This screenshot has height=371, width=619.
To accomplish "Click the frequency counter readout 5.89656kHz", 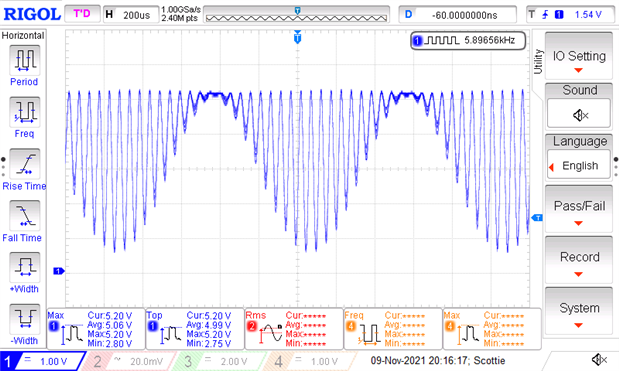I will [468, 40].
